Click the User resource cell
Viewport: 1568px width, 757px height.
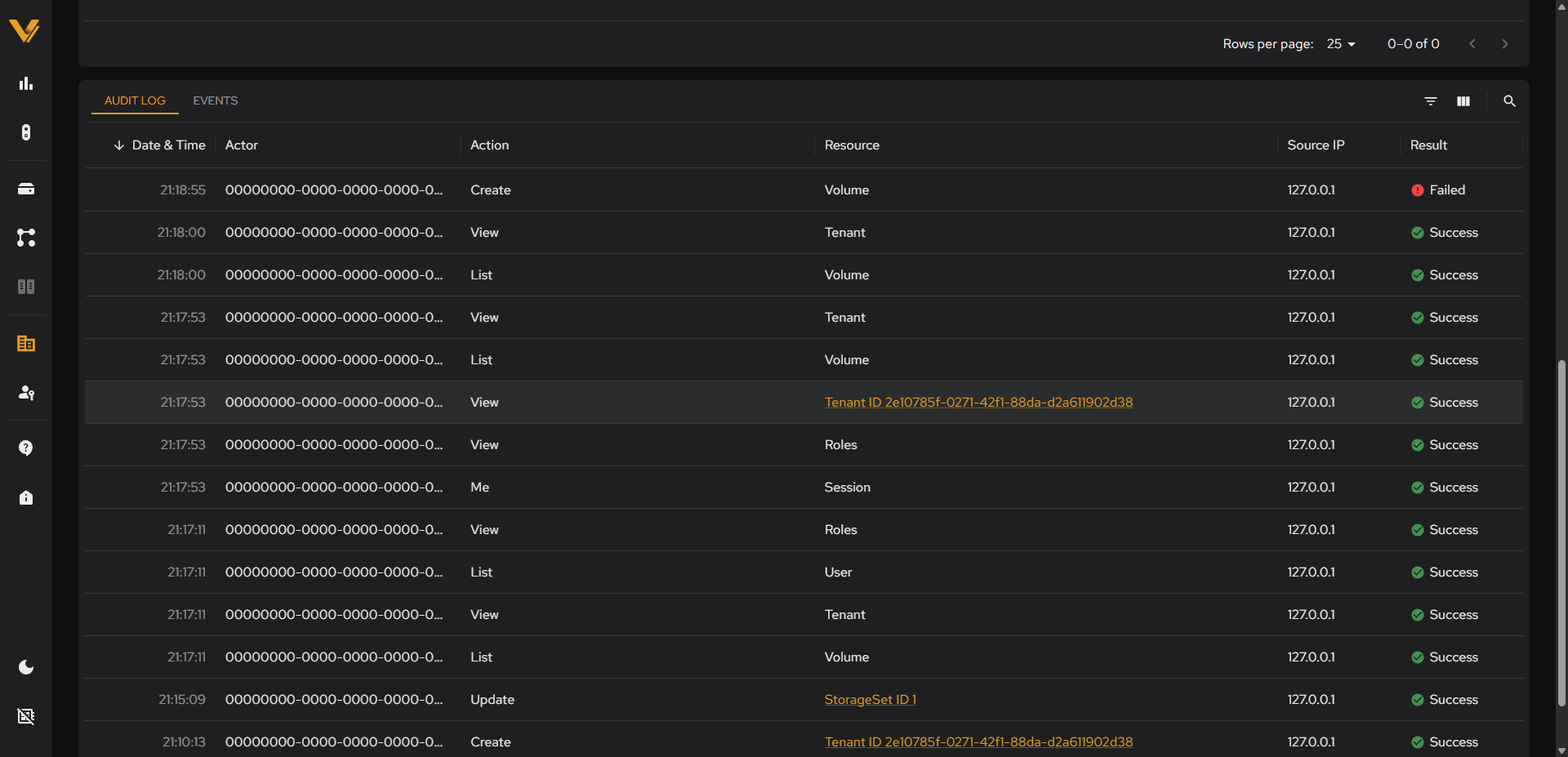click(x=838, y=572)
